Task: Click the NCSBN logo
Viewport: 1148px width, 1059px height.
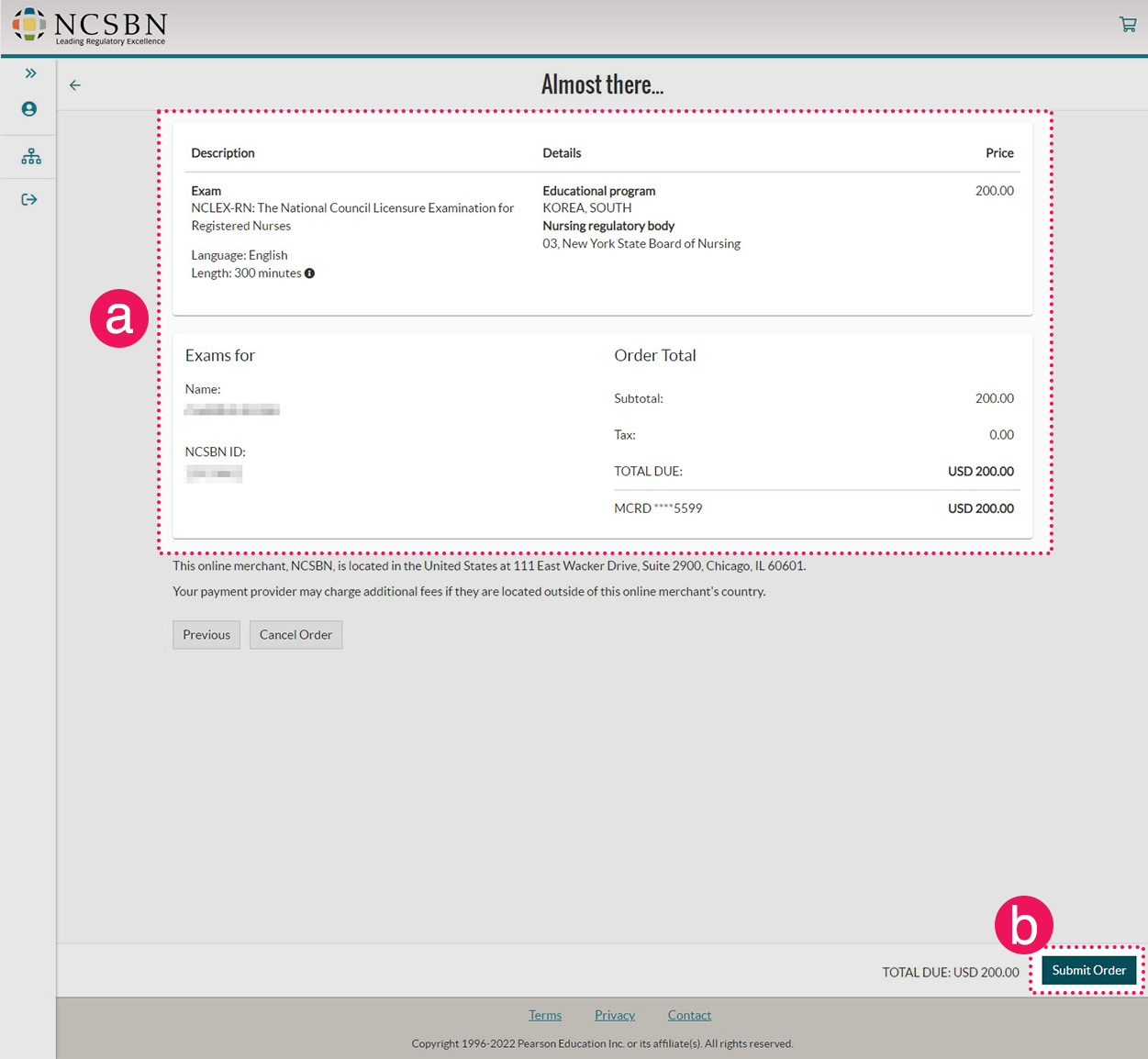Action: (89, 26)
